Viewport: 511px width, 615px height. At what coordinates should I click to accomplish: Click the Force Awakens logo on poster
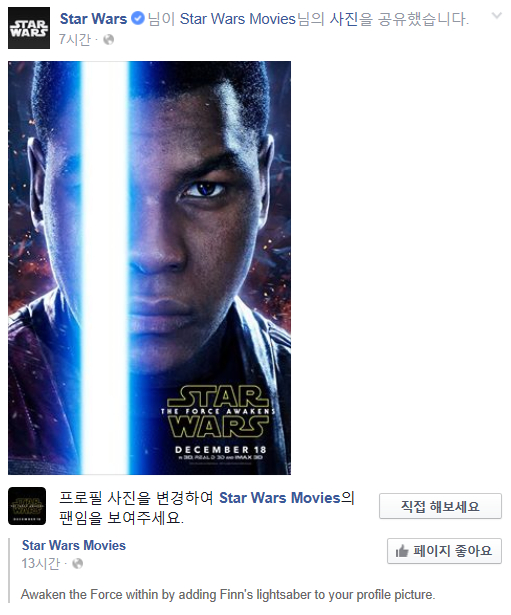(218, 411)
